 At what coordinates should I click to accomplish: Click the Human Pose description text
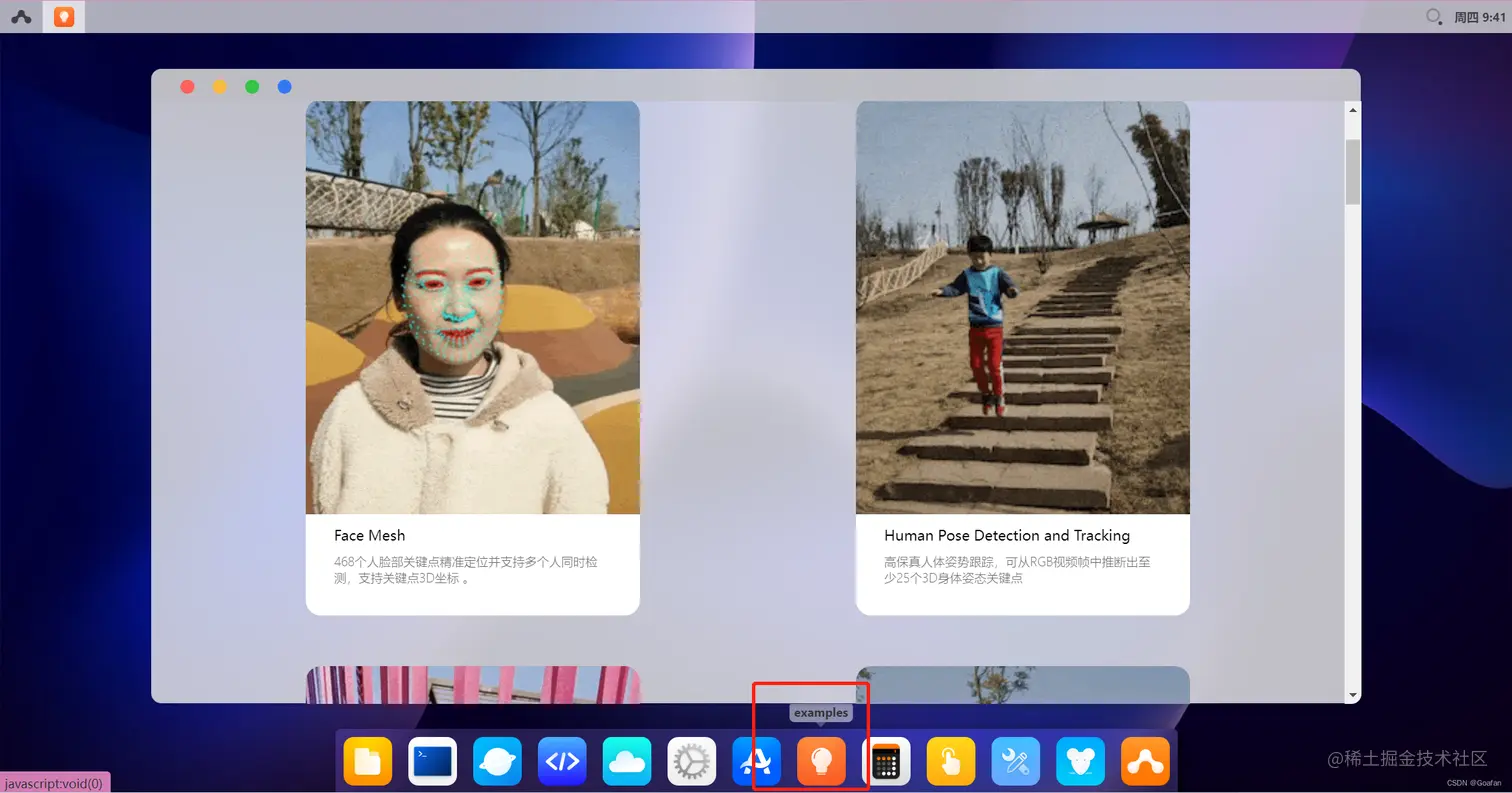point(1017,570)
